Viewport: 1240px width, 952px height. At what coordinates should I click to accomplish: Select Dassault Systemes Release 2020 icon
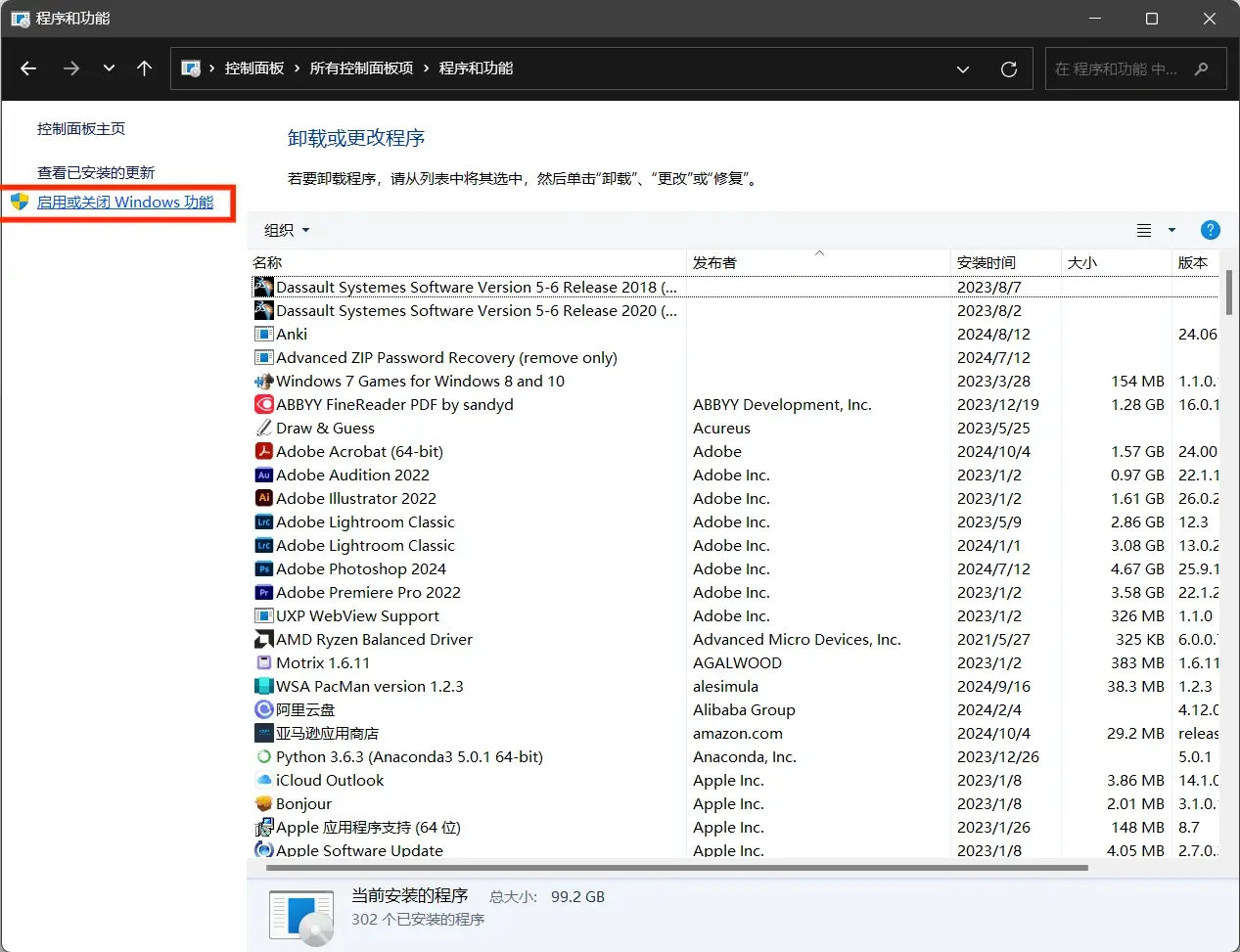click(x=263, y=310)
